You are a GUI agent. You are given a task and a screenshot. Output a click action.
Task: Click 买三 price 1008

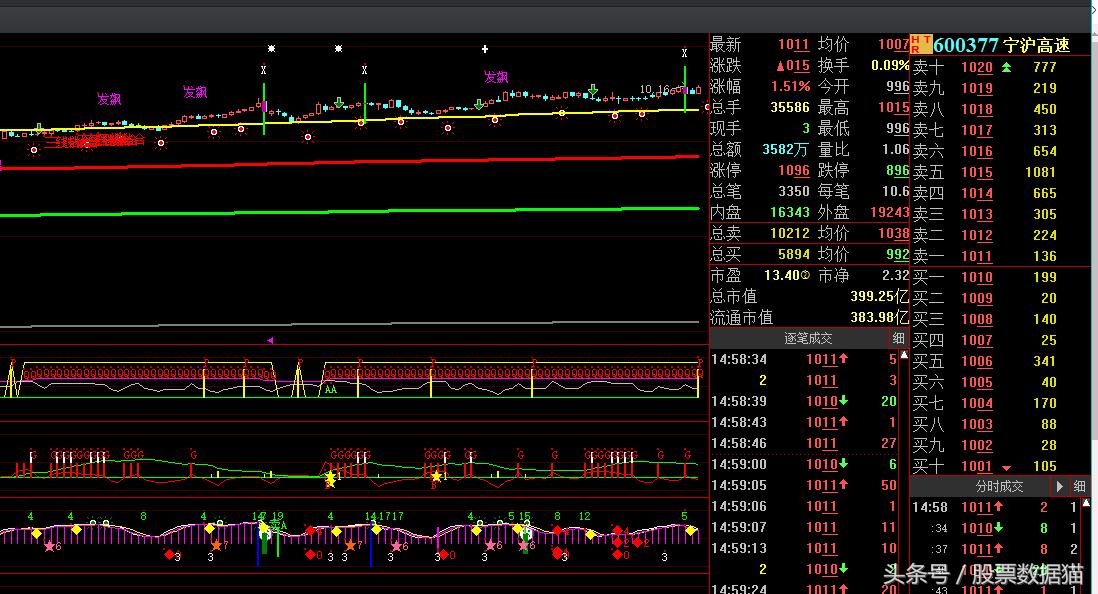point(977,319)
